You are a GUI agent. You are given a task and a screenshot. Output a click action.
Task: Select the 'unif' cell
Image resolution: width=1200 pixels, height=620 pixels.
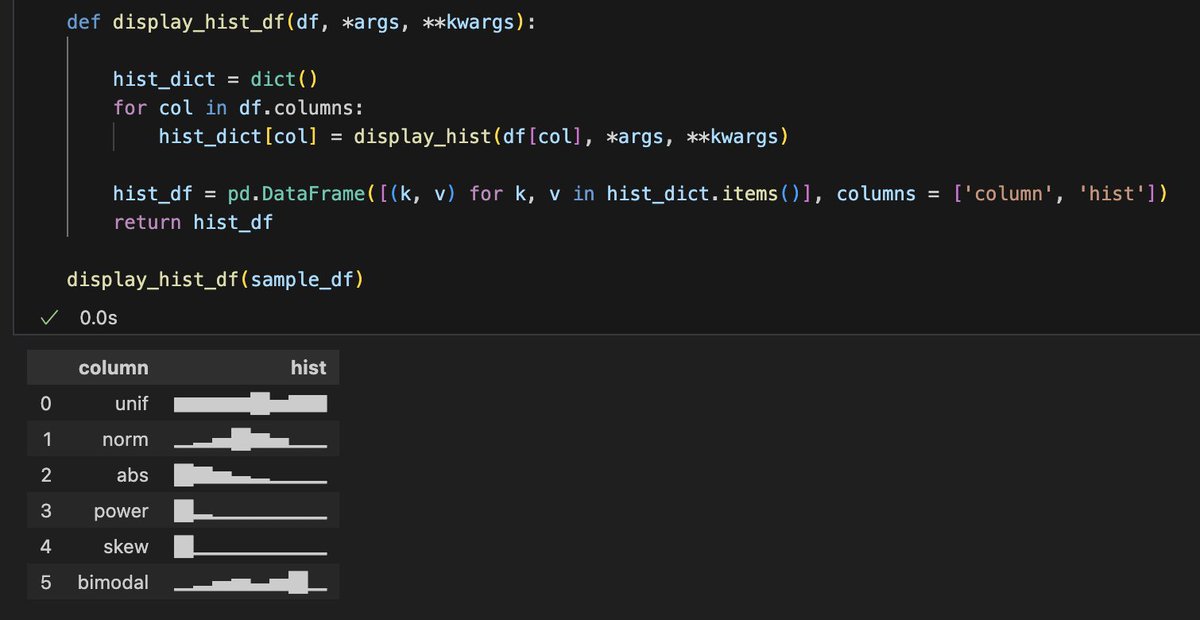pos(130,404)
